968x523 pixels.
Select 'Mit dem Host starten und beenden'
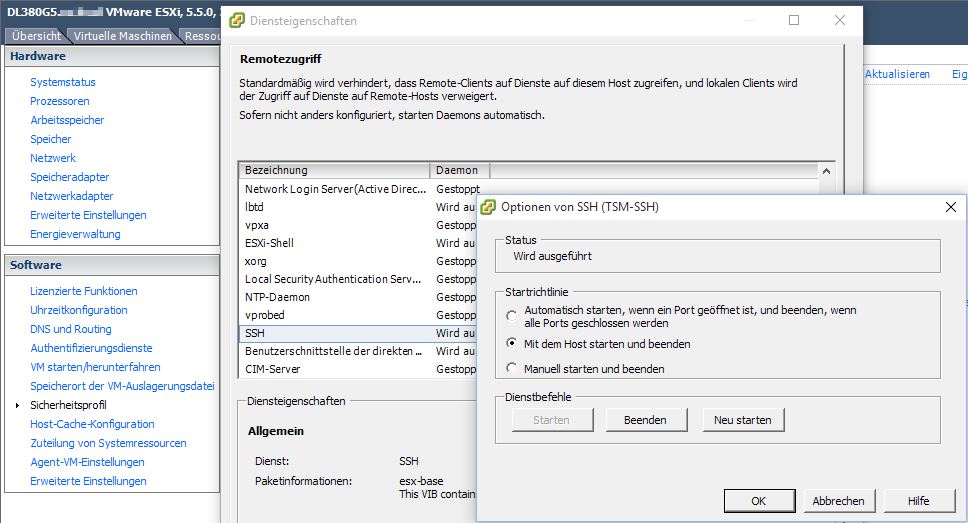513,344
